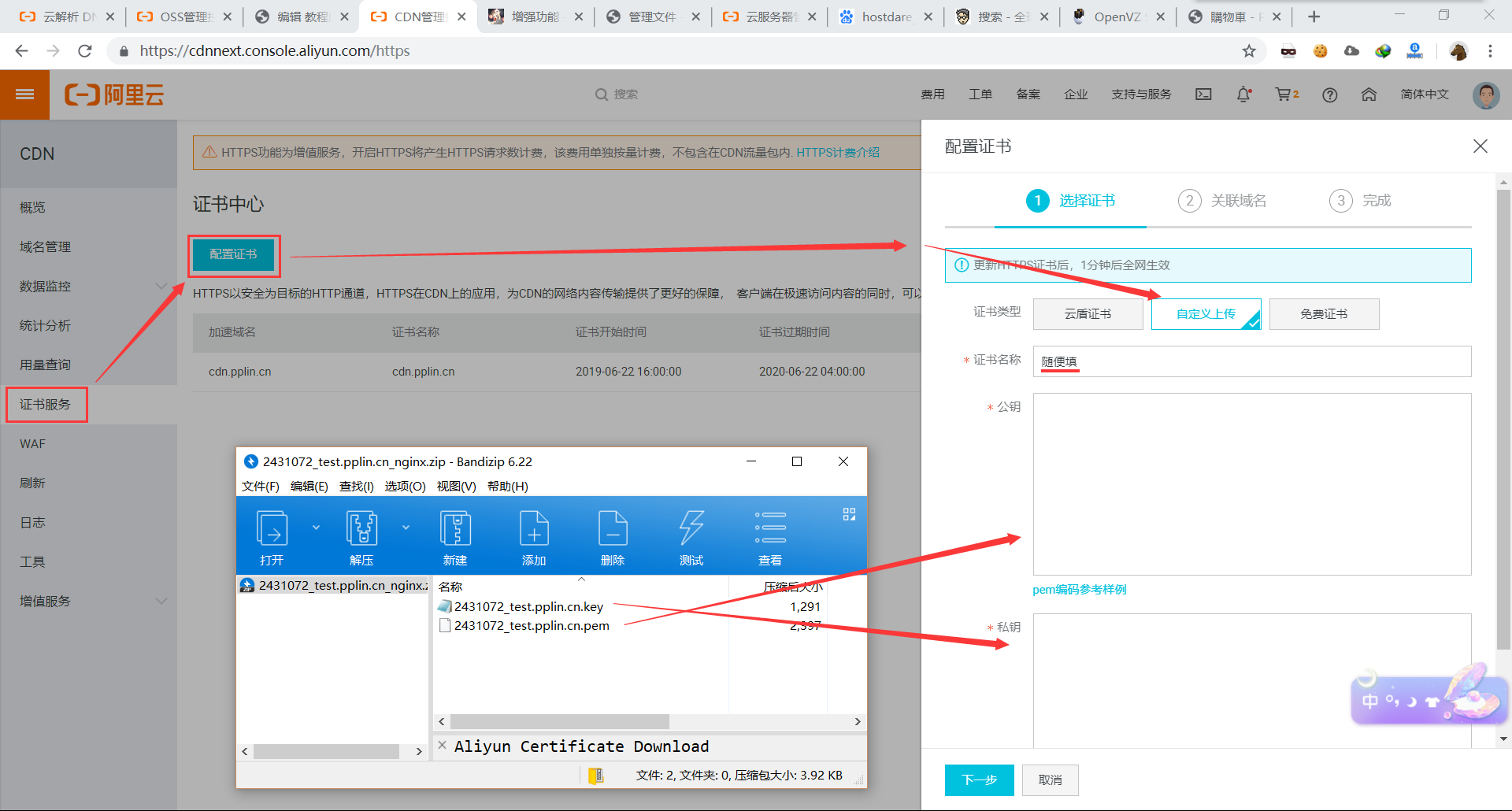Viewport: 1512px width, 811px height.
Task: Click the 证书名称 input containing 随便填
Action: [x=1251, y=361]
